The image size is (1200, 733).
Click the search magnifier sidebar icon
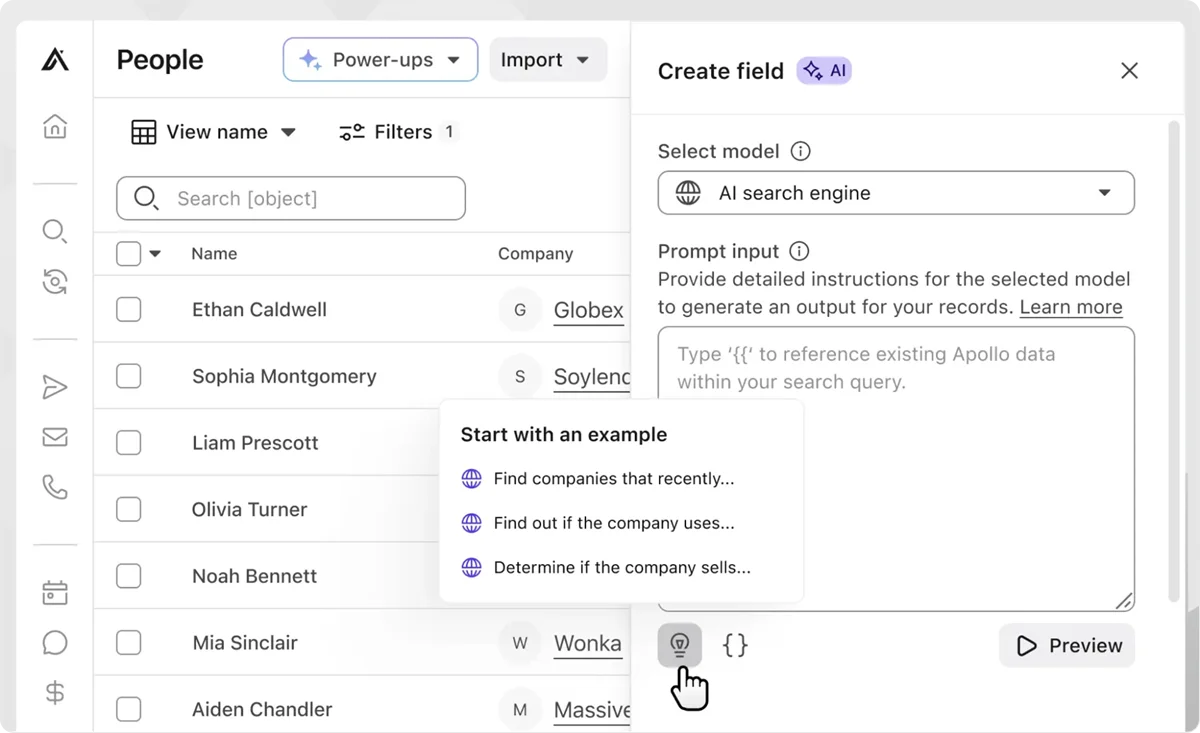tap(55, 232)
